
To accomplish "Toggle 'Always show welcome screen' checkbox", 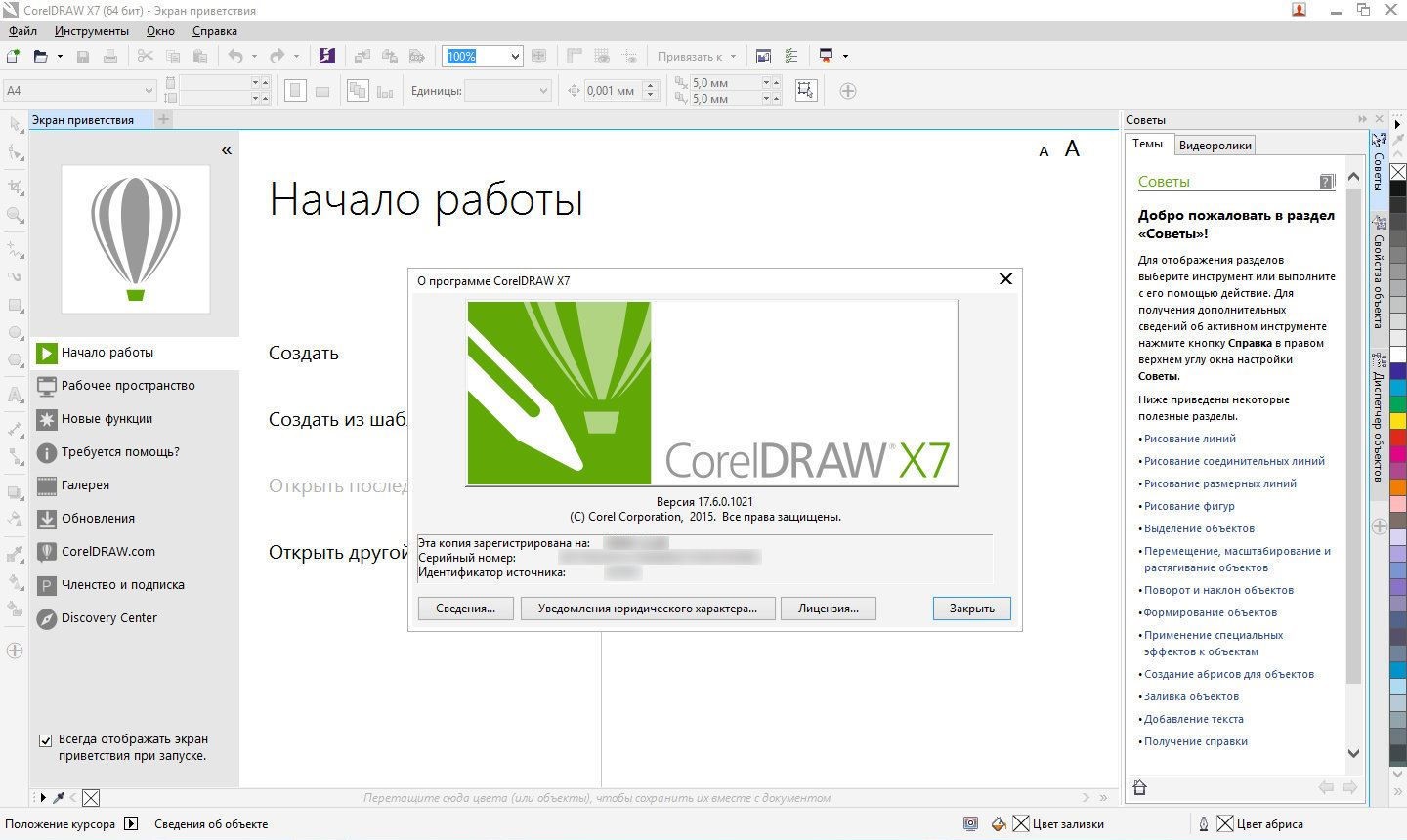I will pos(45,740).
